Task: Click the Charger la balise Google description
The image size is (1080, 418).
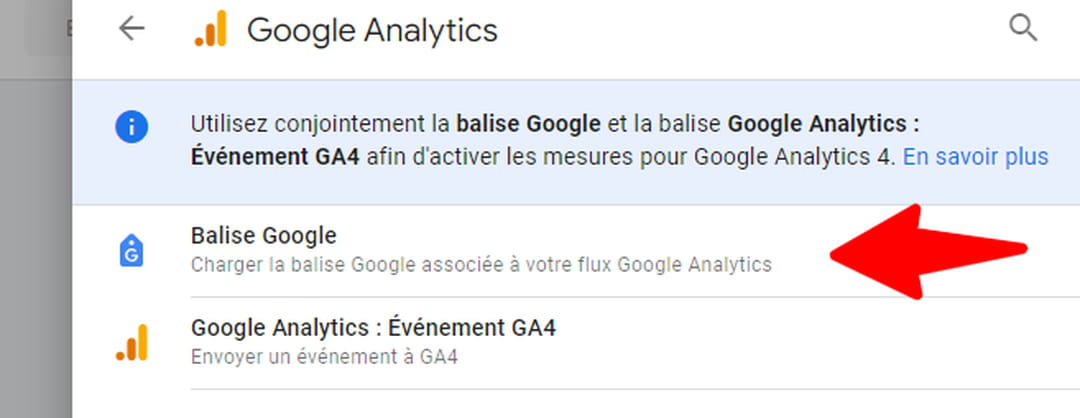Action: click(x=481, y=264)
